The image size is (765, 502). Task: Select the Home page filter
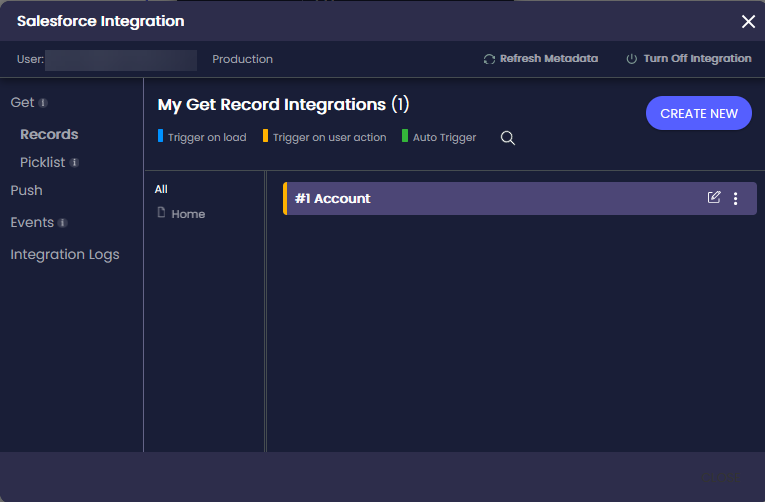pos(188,214)
